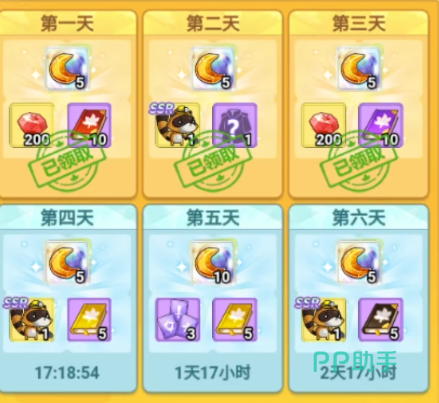Tap the red gem 200 in 第三天
The image size is (439, 403).
[323, 125]
